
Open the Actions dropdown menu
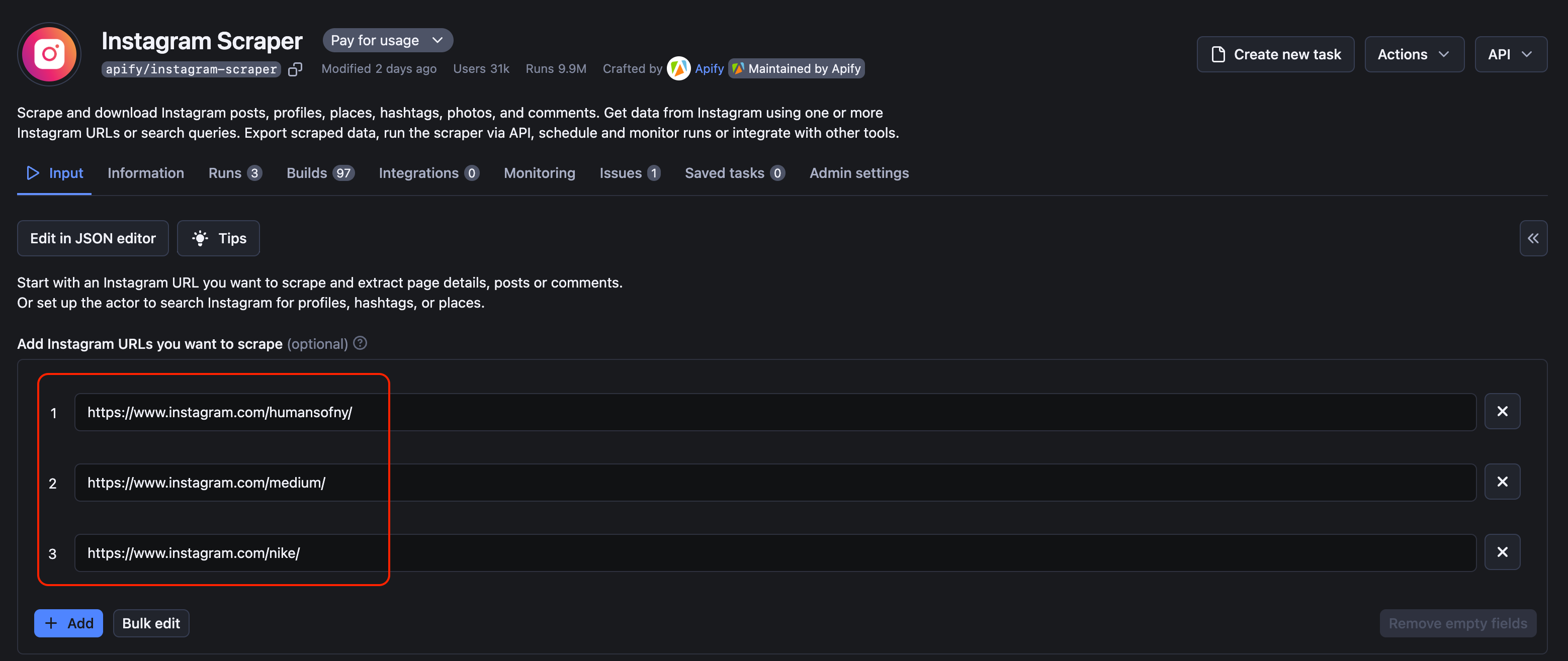tap(1414, 55)
